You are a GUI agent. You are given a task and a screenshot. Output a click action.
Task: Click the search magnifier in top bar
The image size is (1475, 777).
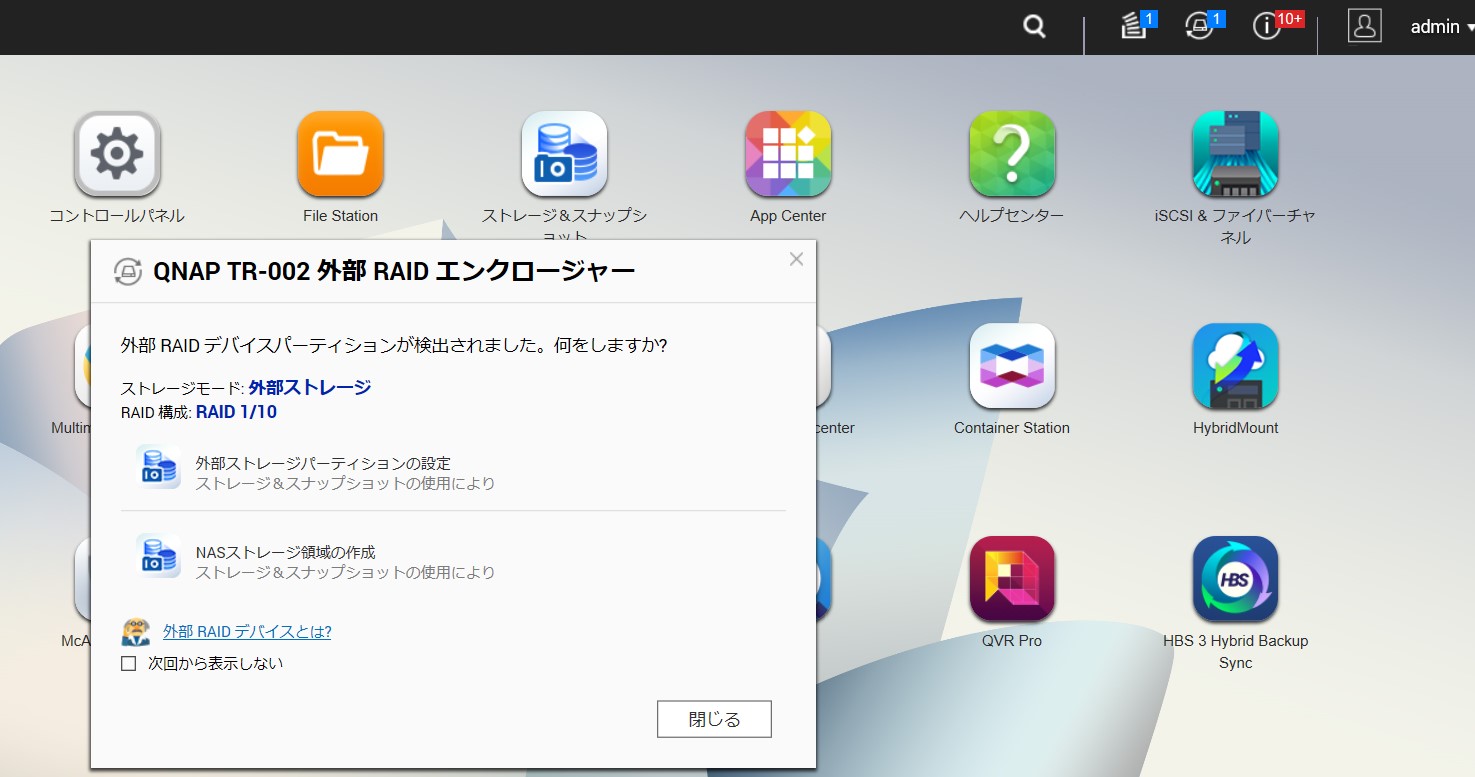1034,27
